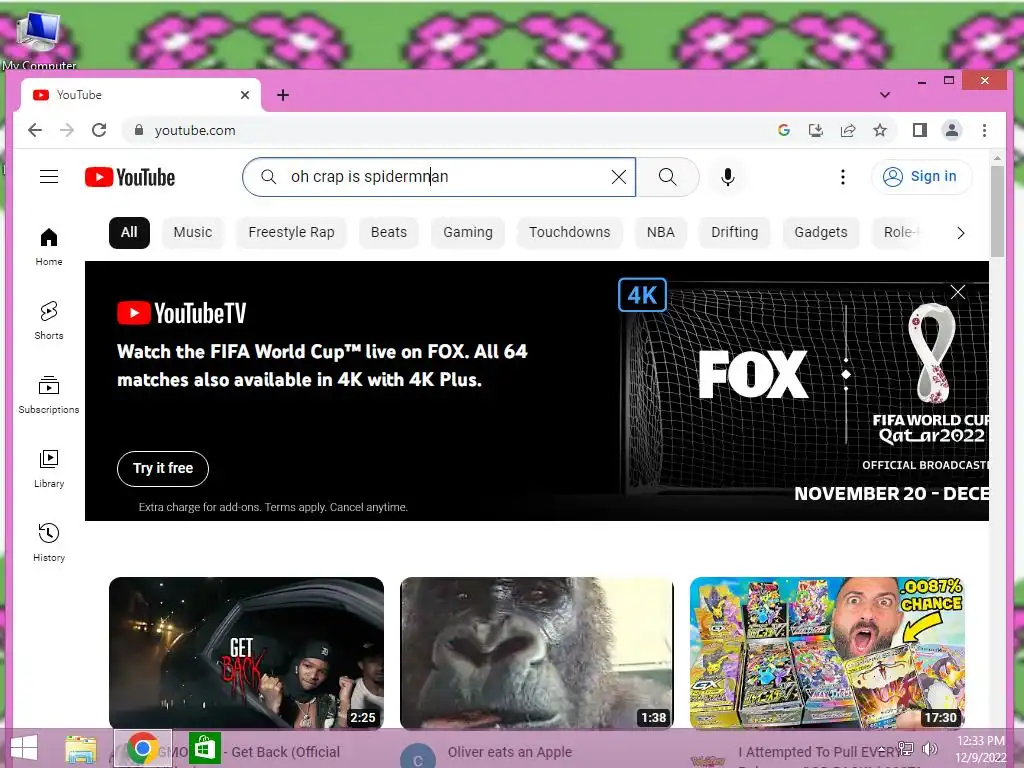Select the Drifting filter chip
Viewport: 1024px width, 768px height.
point(735,232)
